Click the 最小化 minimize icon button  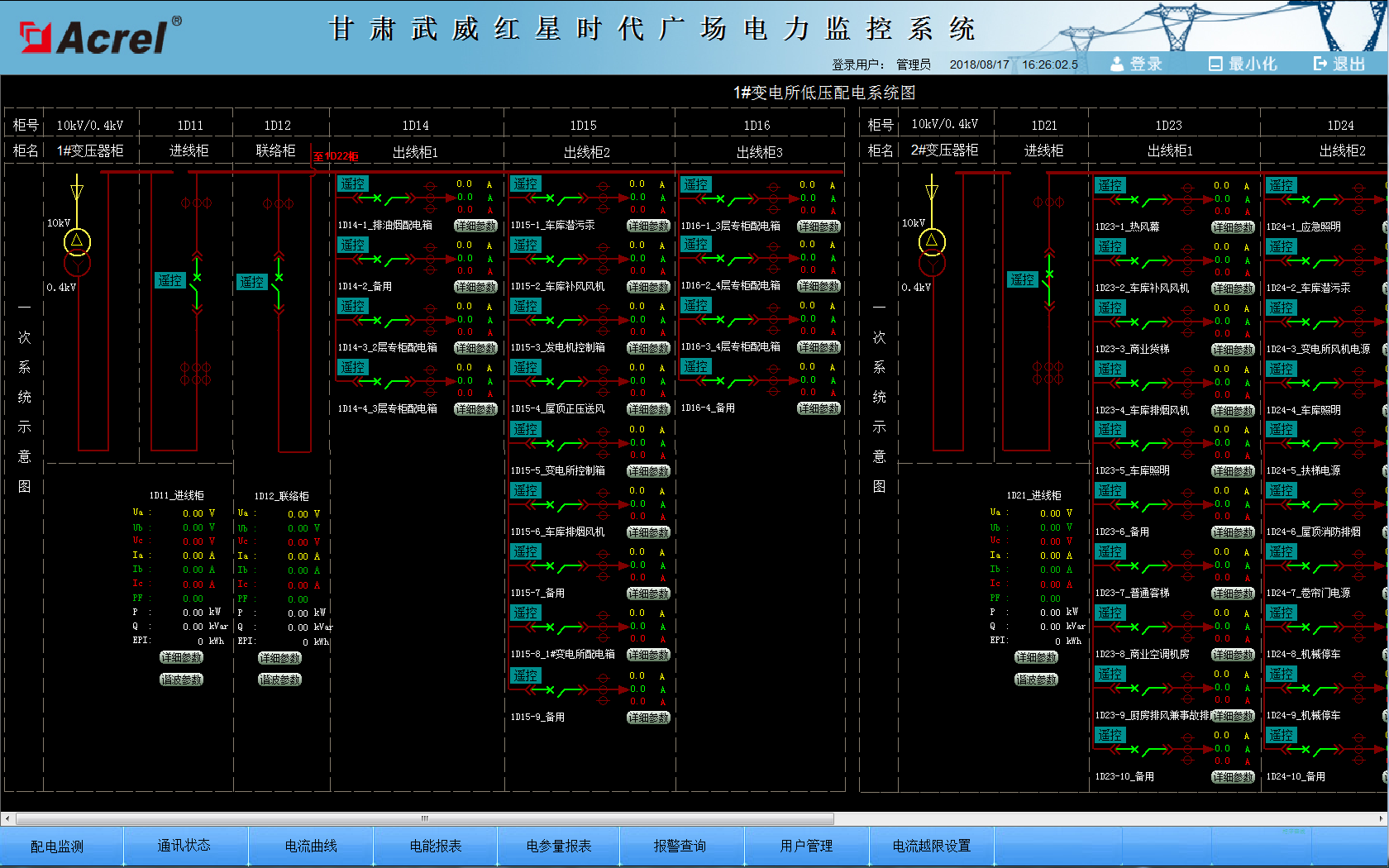click(1243, 64)
